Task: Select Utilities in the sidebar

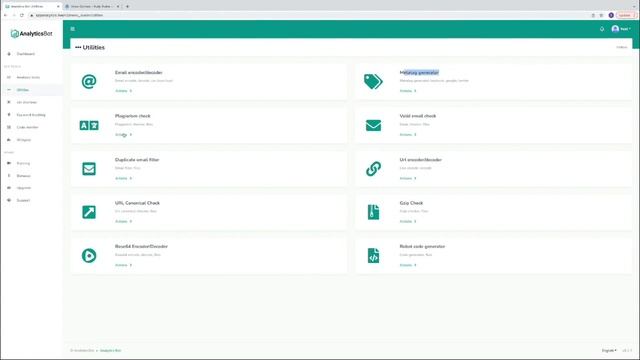Action: 23,90
